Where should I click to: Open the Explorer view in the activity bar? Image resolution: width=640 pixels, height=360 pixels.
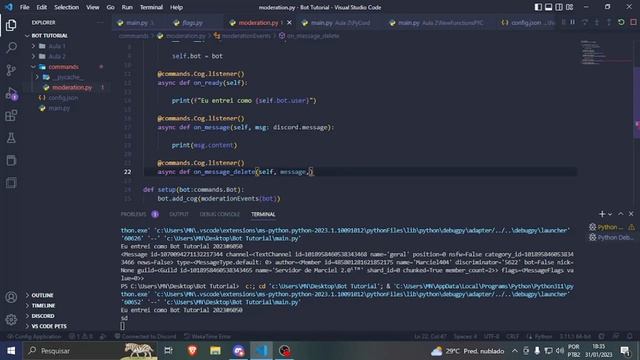pos(11,25)
